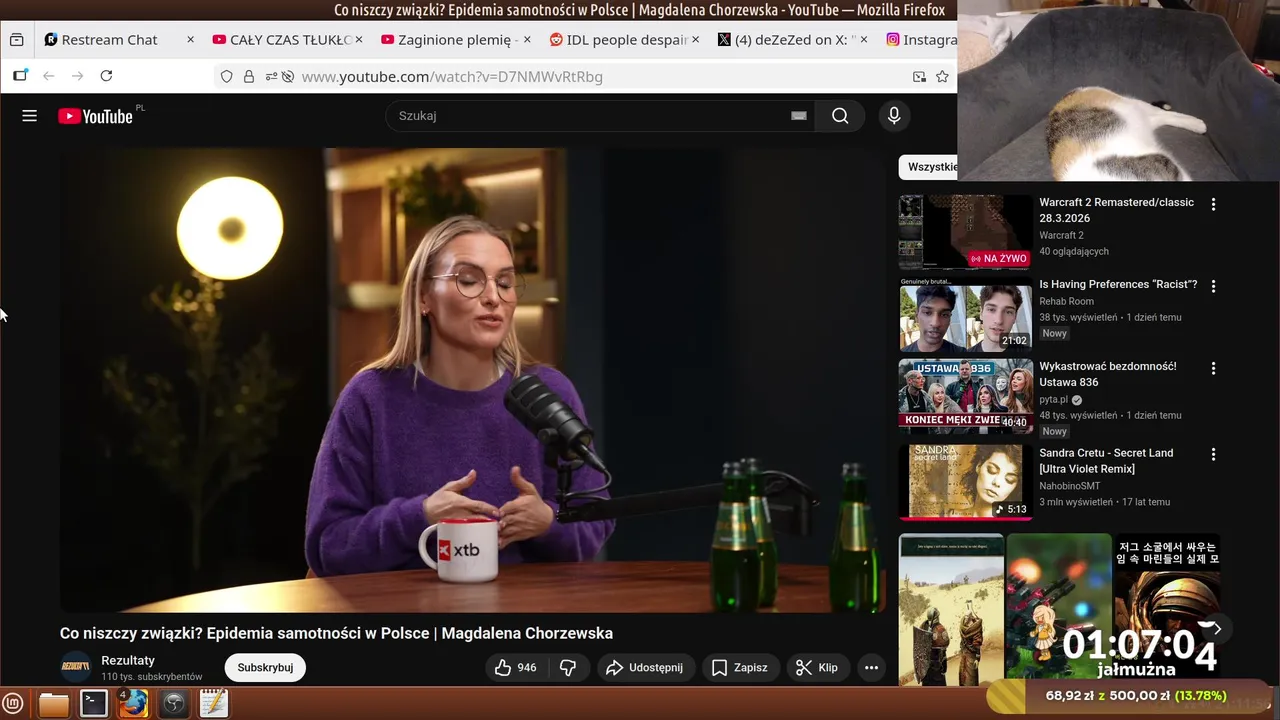The image size is (1280, 720).
Task: Open Is Having Preferences Racist thumbnail
Action: [x=965, y=315]
